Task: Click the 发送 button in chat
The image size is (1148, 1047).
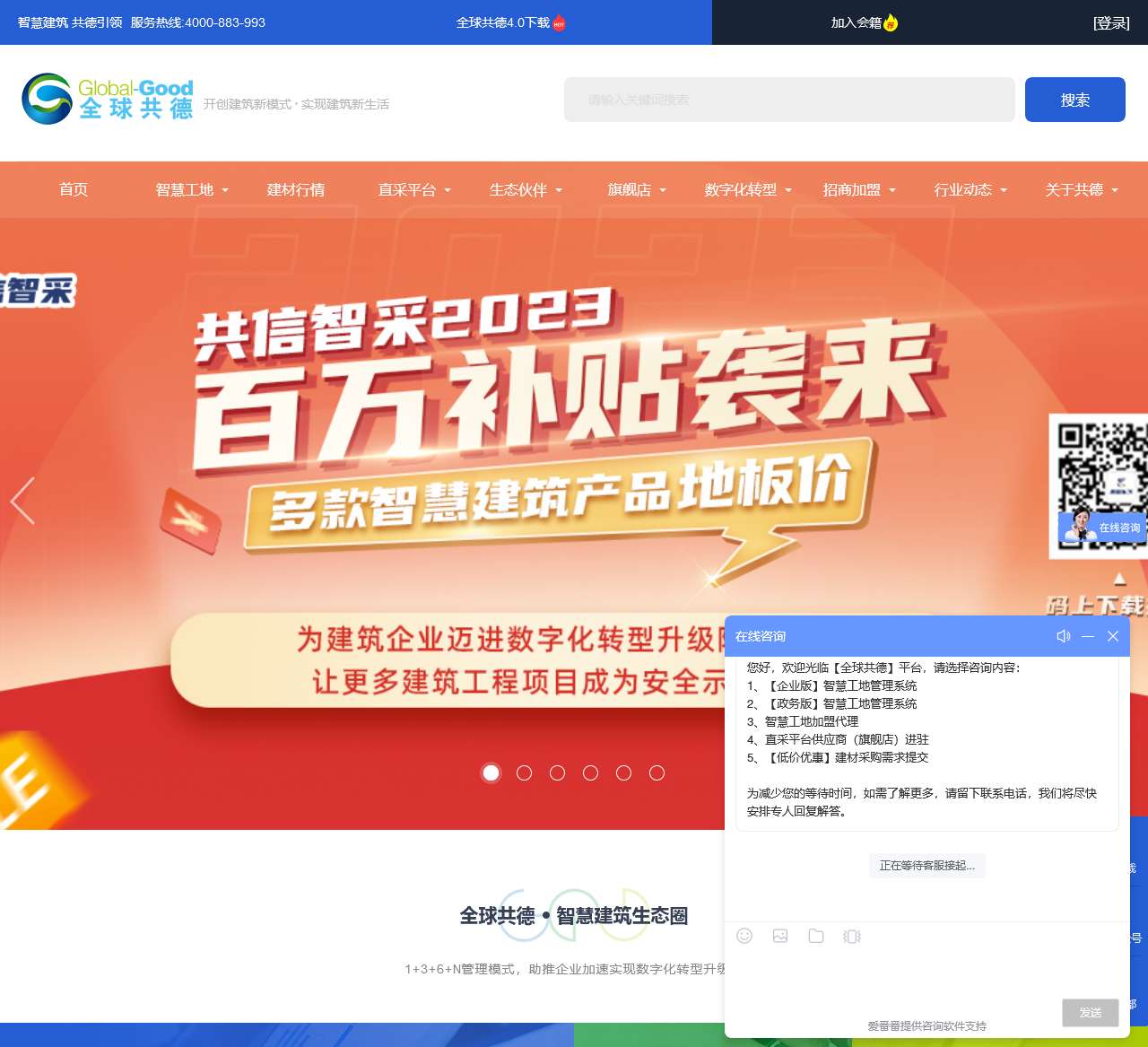Action: point(1091,1012)
